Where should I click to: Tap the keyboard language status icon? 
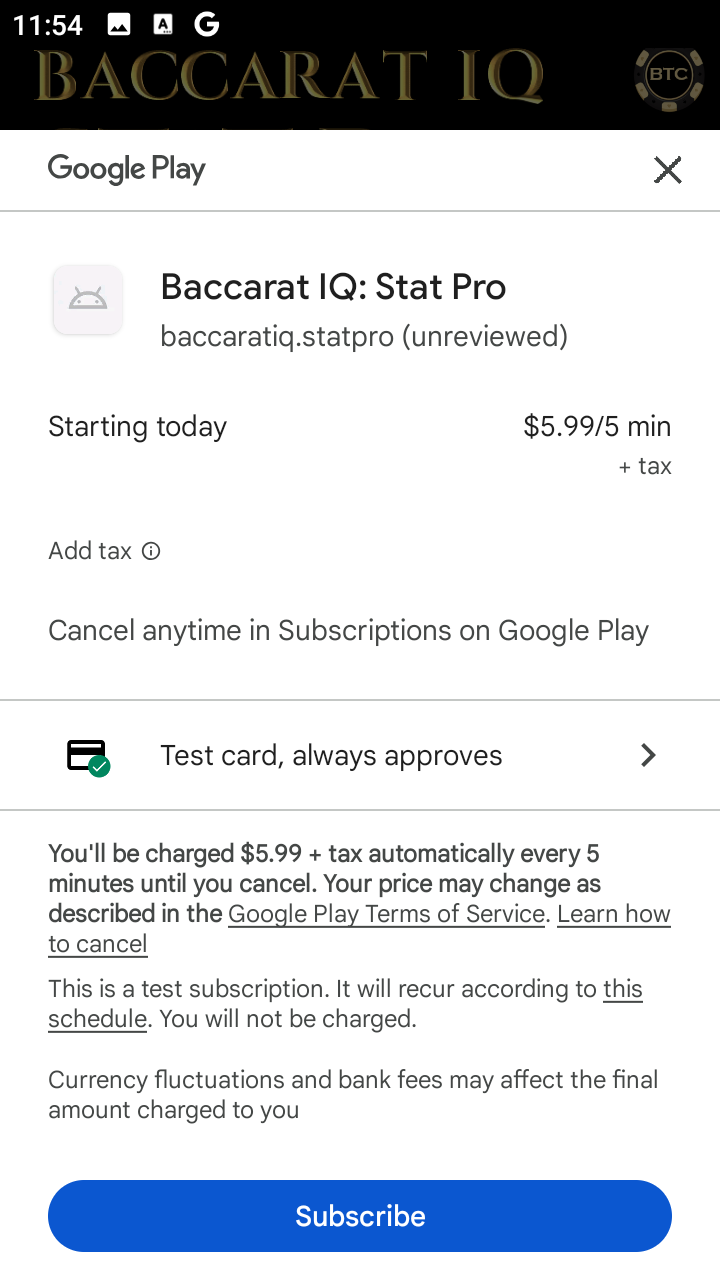pos(163,25)
